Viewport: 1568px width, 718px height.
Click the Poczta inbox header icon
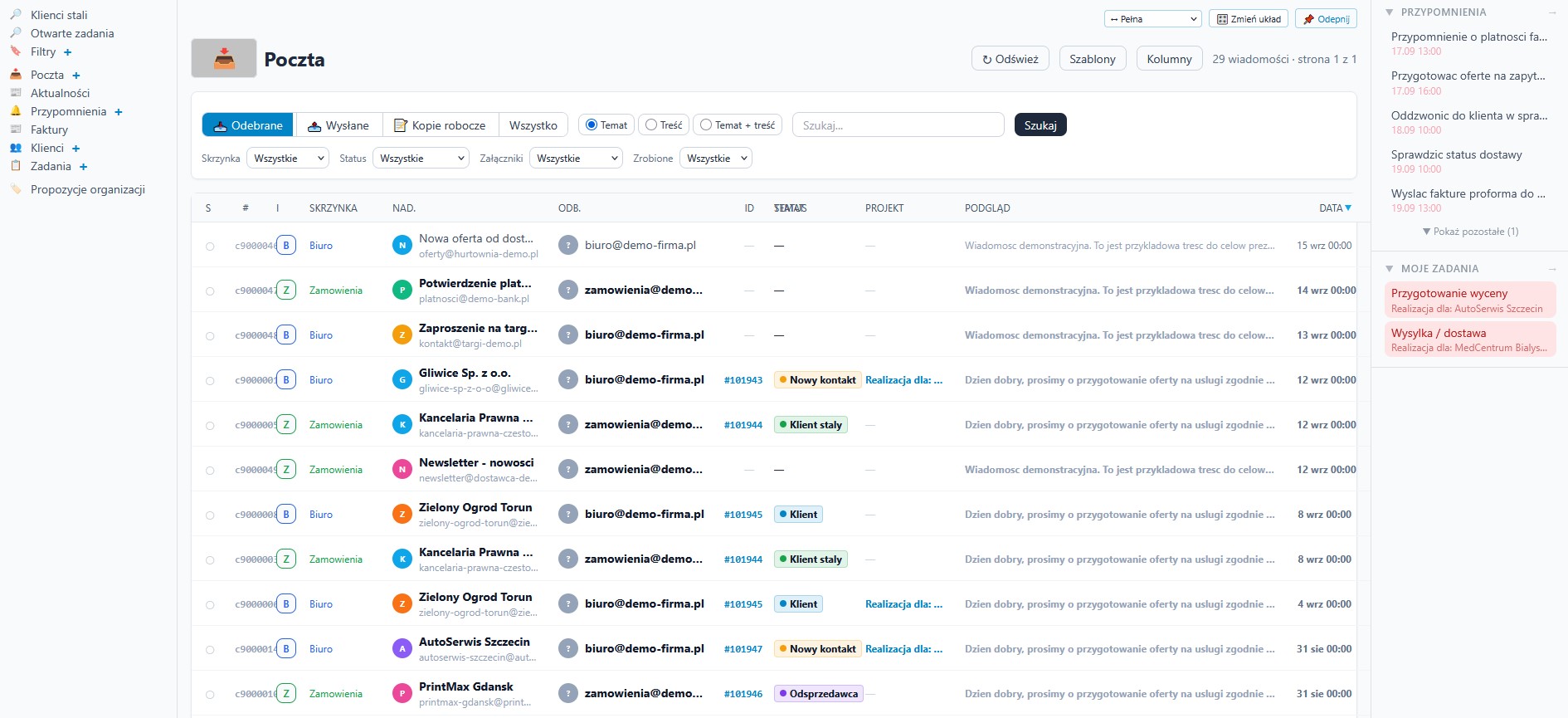click(224, 58)
